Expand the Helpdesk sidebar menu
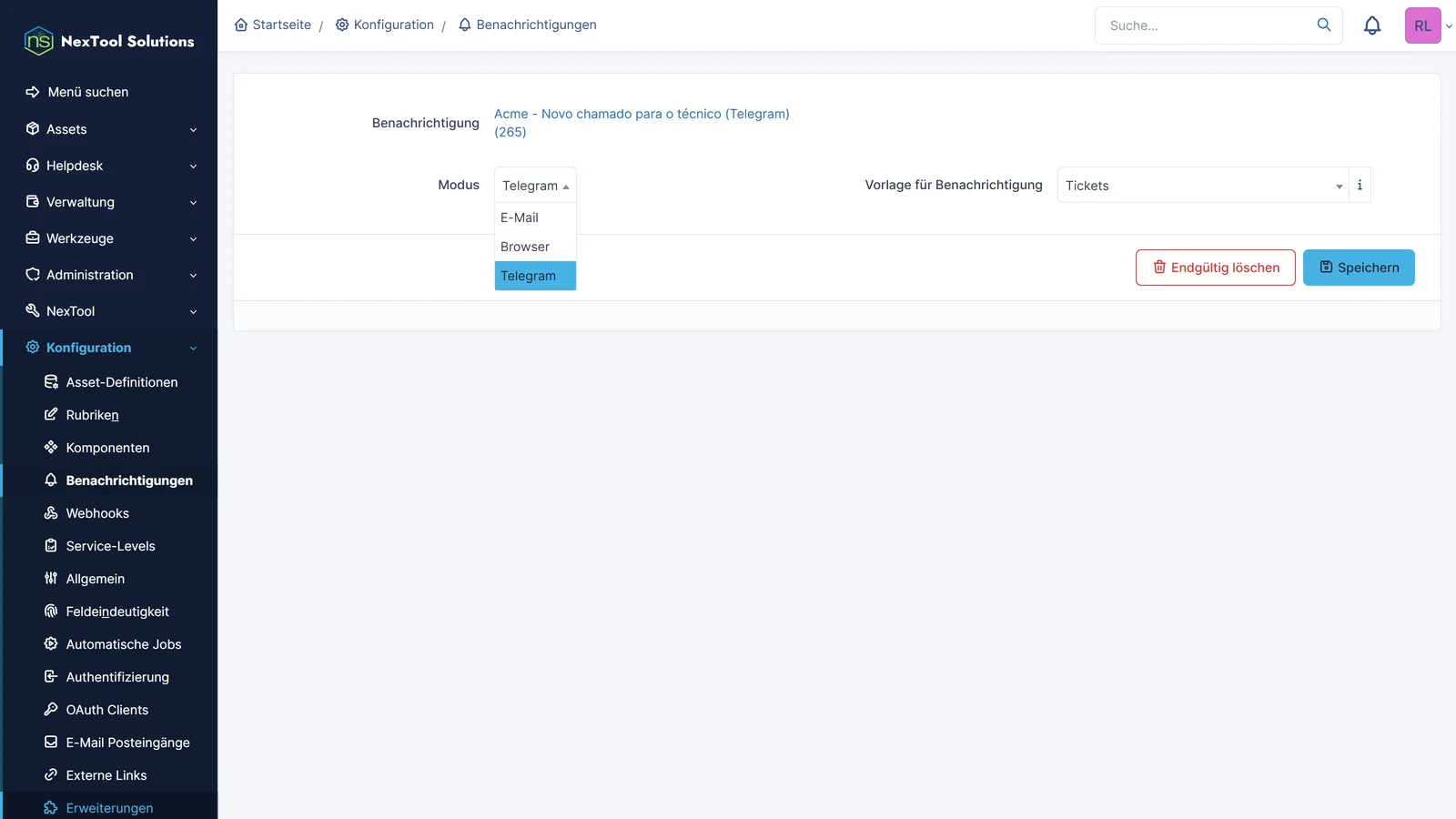The width and height of the screenshot is (1456, 819). click(109, 166)
